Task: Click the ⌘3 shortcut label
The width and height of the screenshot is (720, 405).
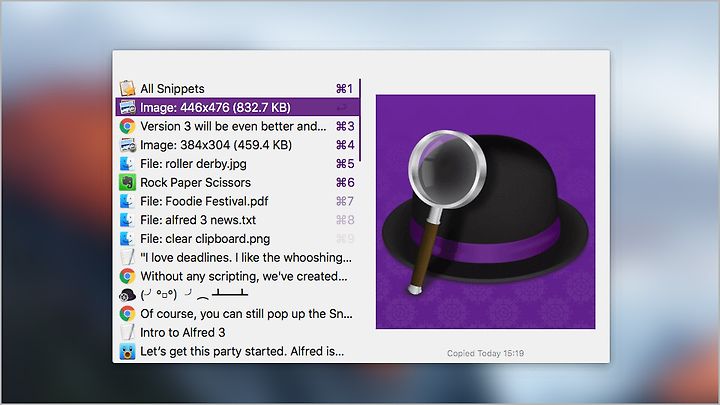Action: [345, 126]
